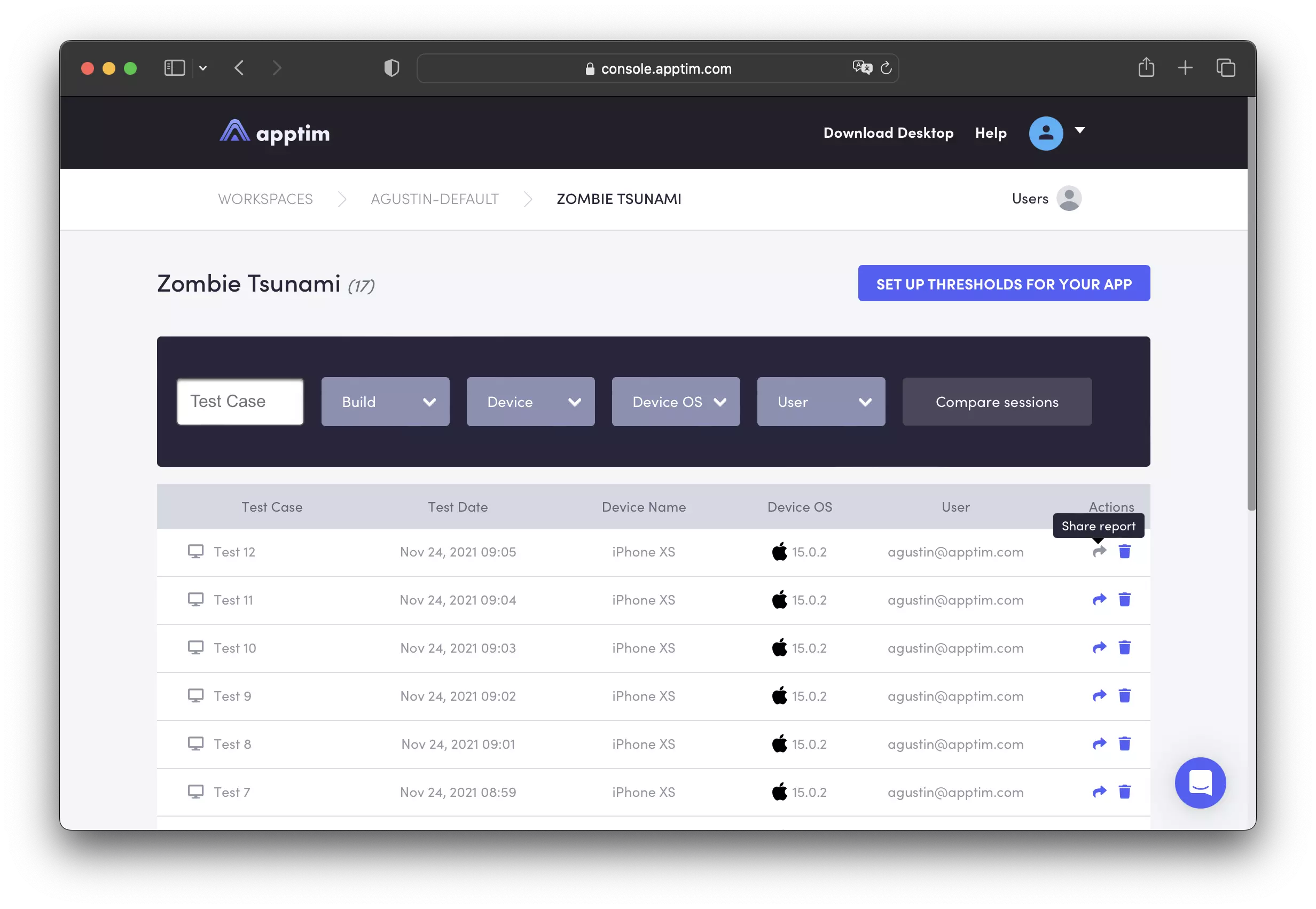Open the AGUSTIN-DEFAULT breadcrumb
Image resolution: width=1316 pixels, height=909 pixels.
coord(435,199)
